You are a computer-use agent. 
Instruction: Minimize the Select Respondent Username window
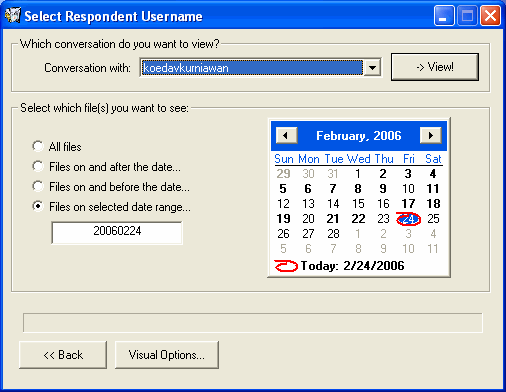point(444,16)
